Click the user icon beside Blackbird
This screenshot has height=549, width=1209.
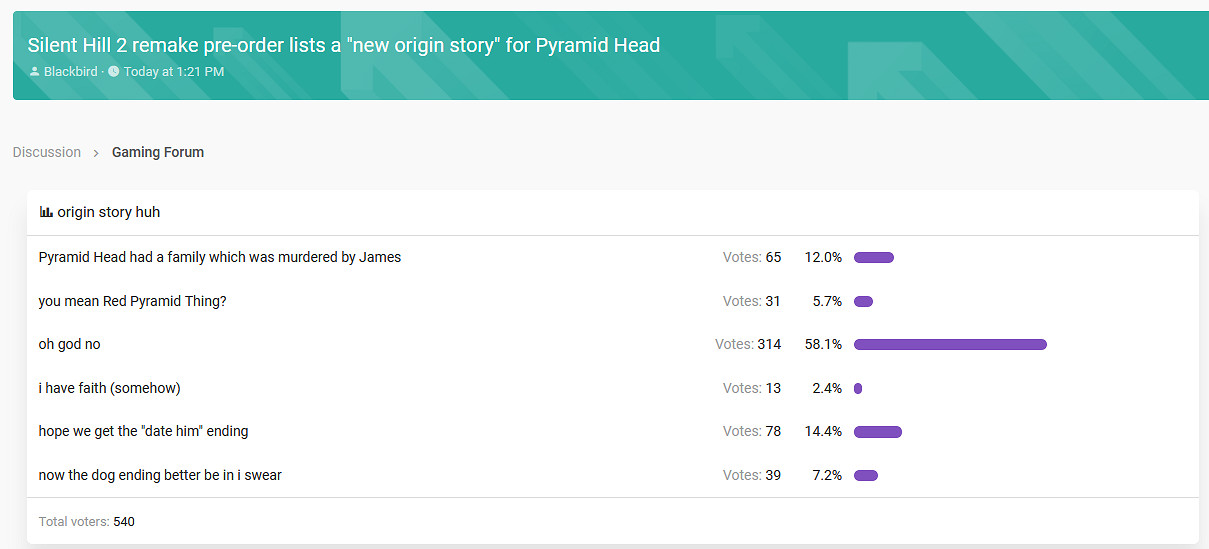point(34,72)
